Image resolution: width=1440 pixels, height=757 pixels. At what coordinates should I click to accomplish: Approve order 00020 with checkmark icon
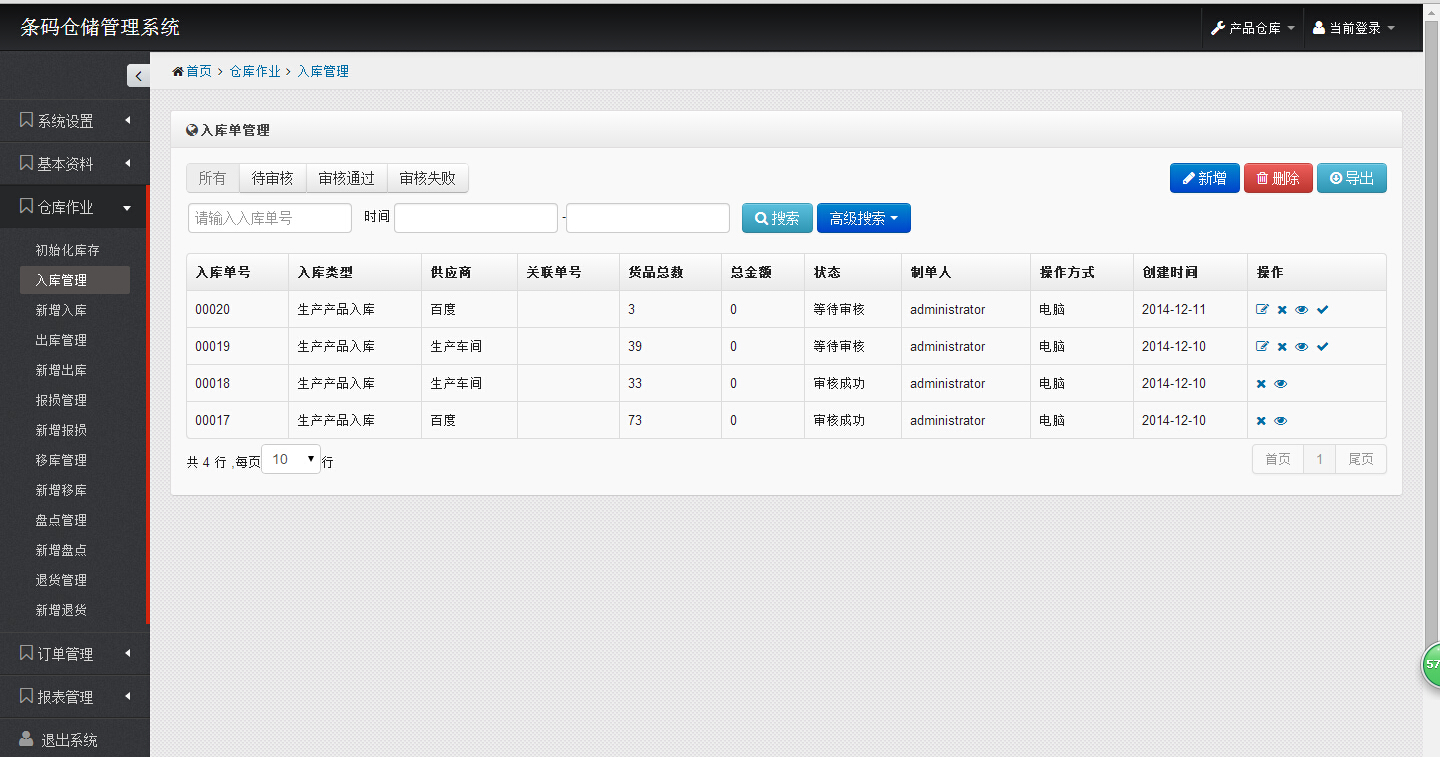[x=1322, y=310]
